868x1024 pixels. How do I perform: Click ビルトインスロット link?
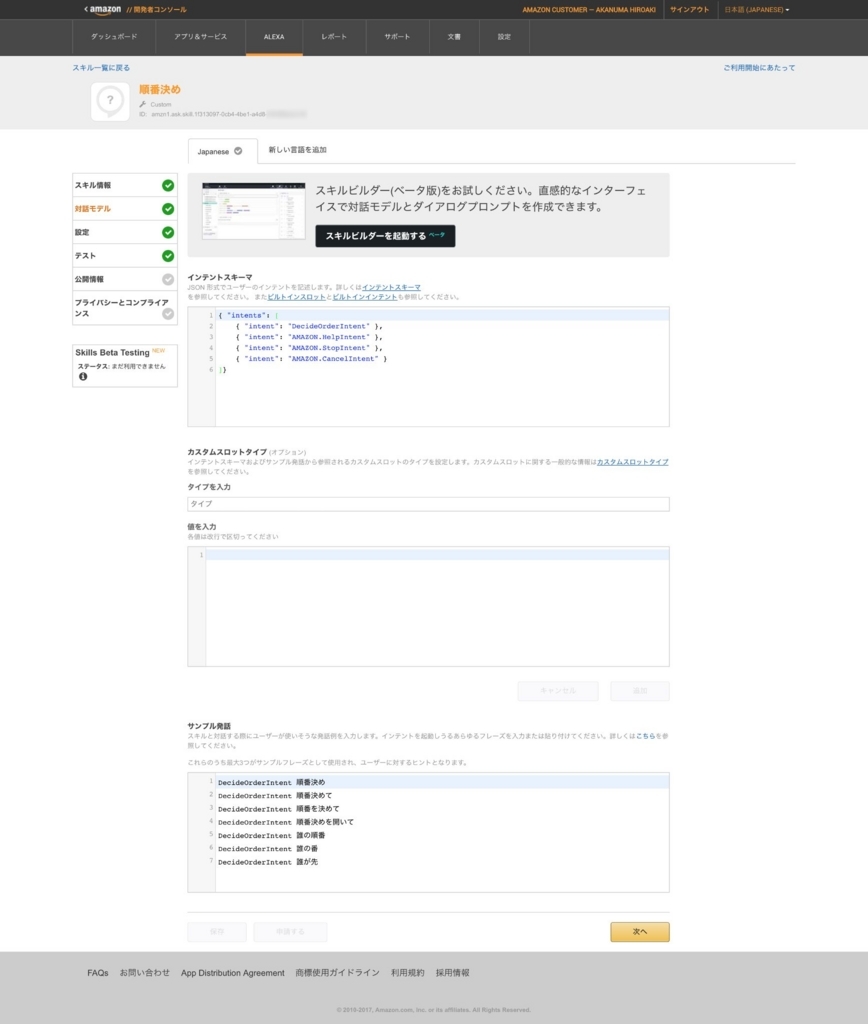pyautogui.click(x=296, y=297)
